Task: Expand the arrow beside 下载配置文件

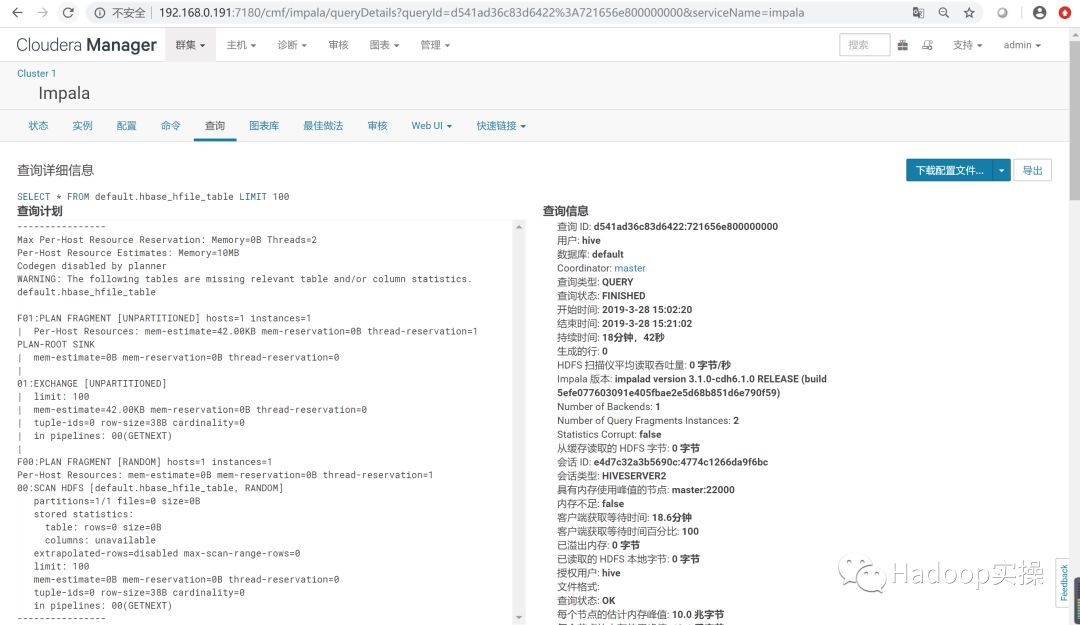Action: pos(1001,170)
